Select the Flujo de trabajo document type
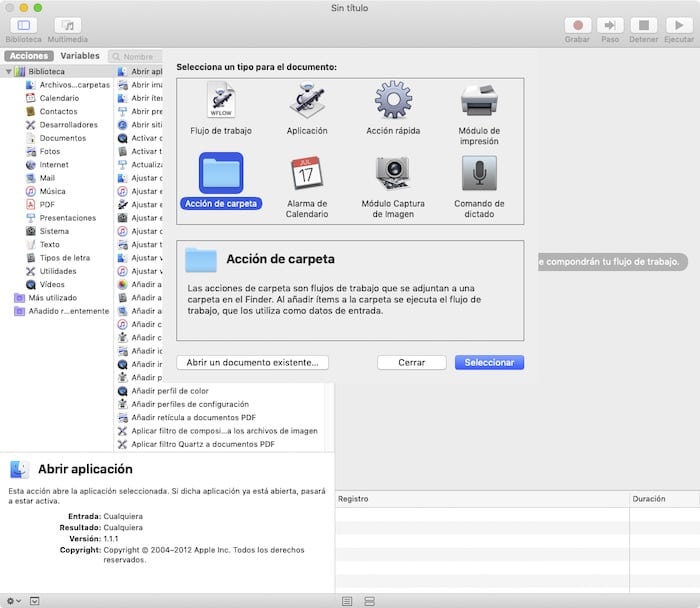 point(221,101)
